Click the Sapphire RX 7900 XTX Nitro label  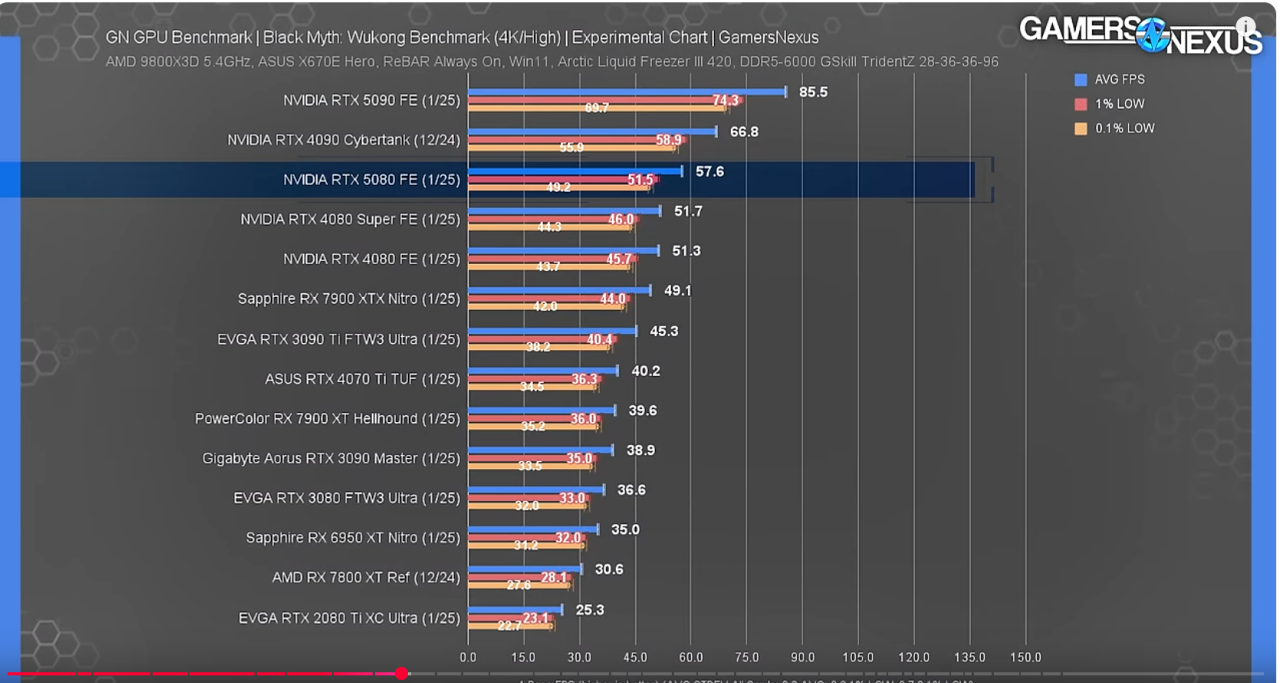348,299
